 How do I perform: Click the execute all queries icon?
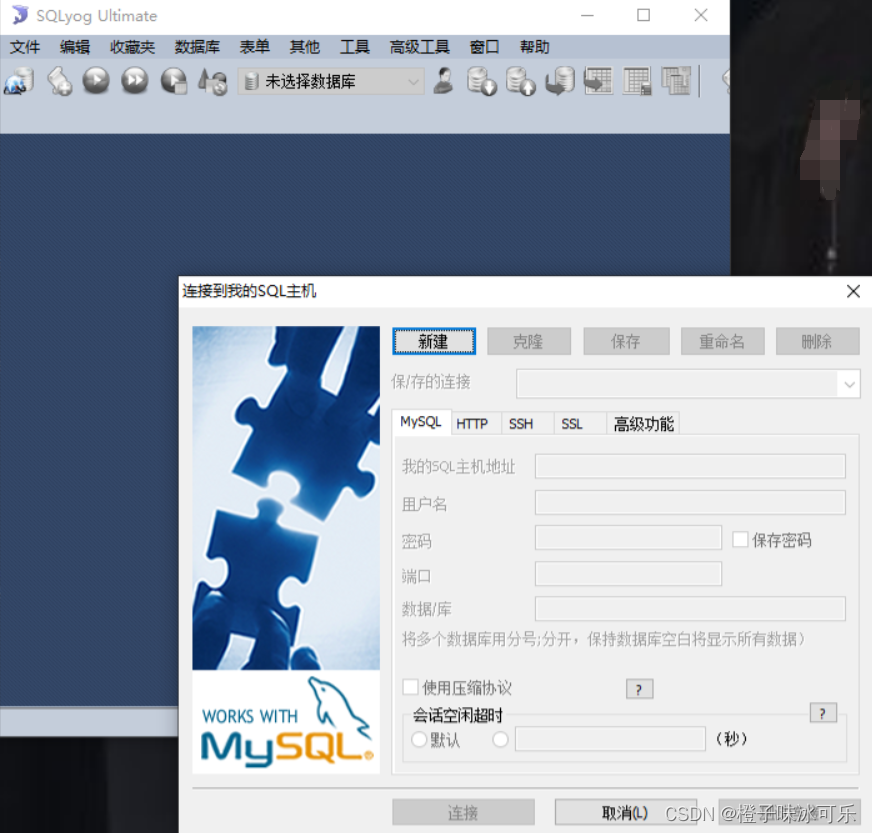135,81
